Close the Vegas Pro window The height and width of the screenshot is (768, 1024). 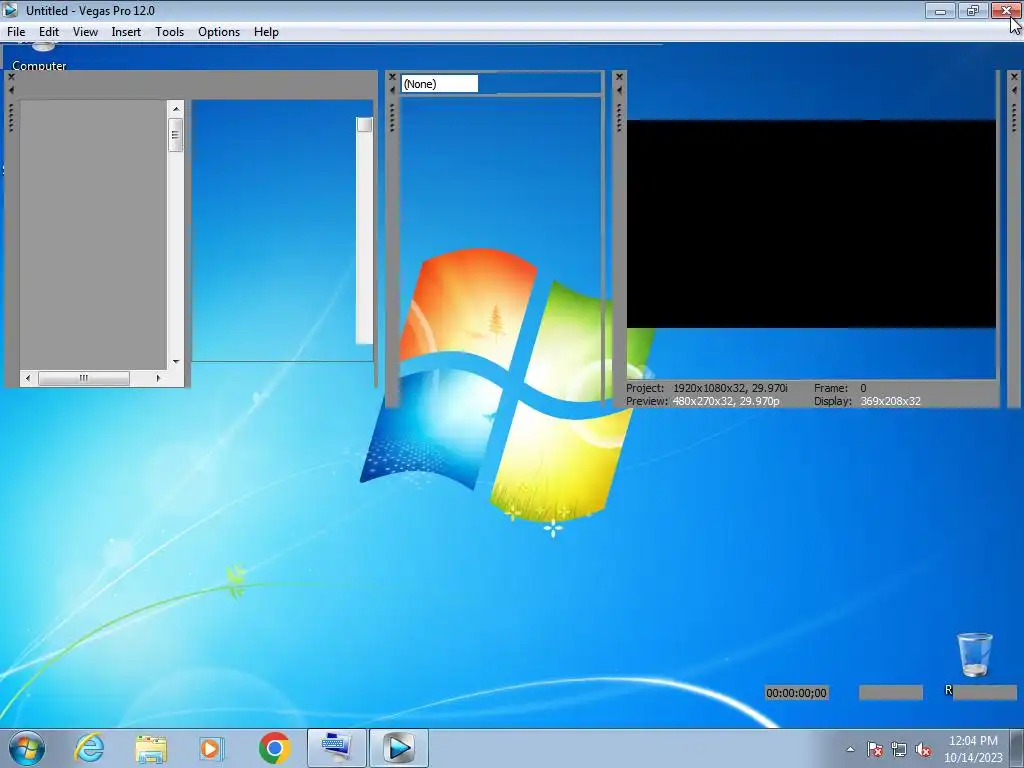1006,11
